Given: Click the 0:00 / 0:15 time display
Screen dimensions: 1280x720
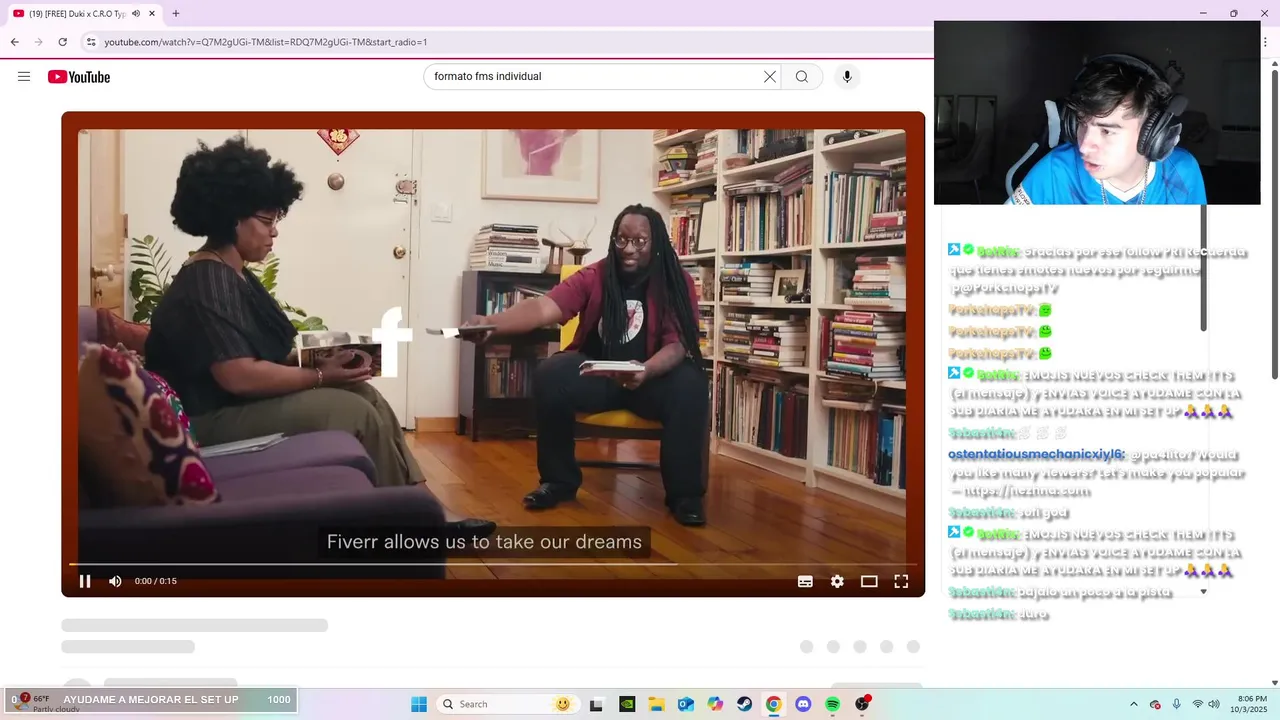Looking at the screenshot, I should tap(156, 581).
